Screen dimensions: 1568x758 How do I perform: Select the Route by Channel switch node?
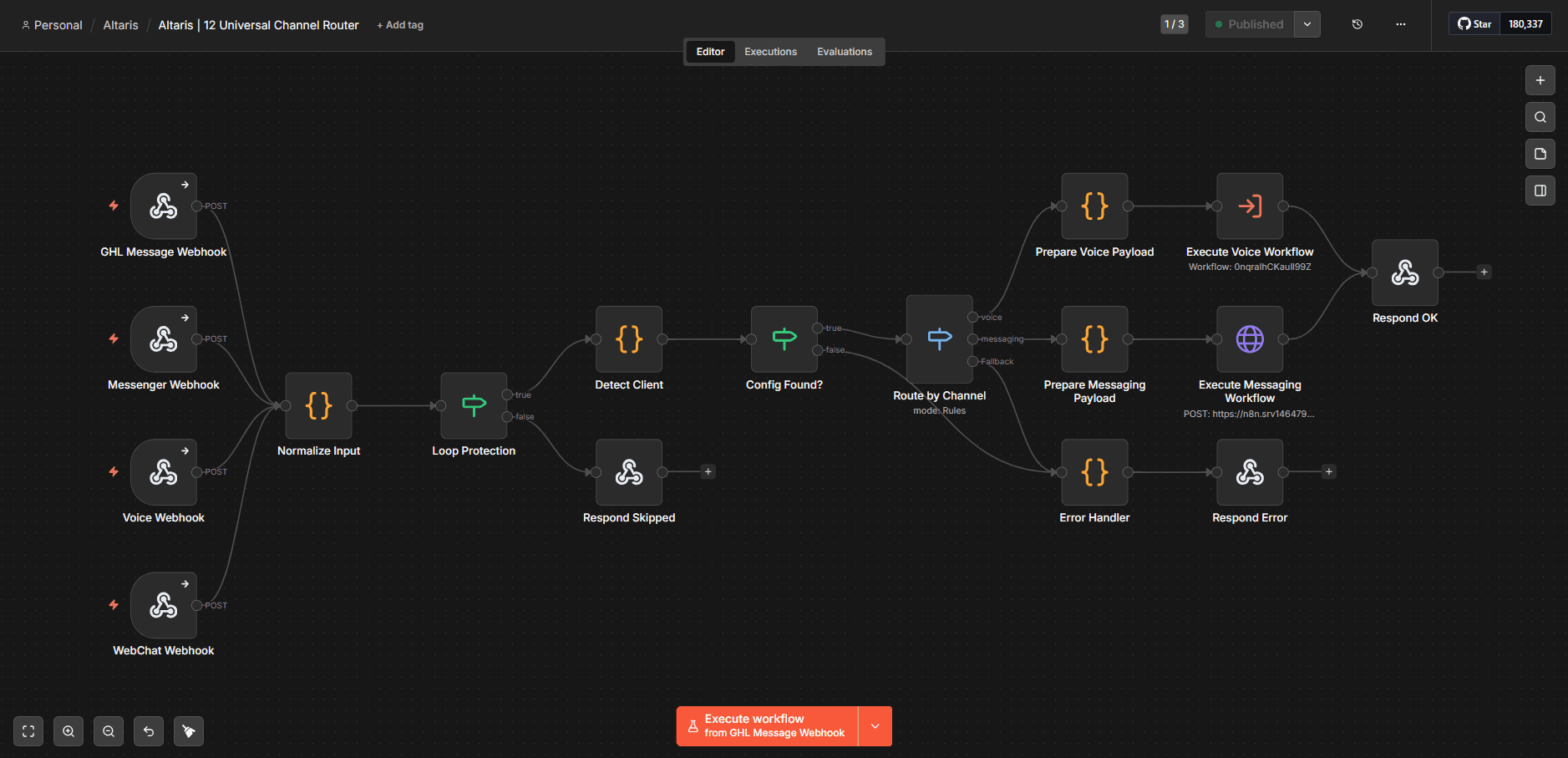(x=938, y=339)
